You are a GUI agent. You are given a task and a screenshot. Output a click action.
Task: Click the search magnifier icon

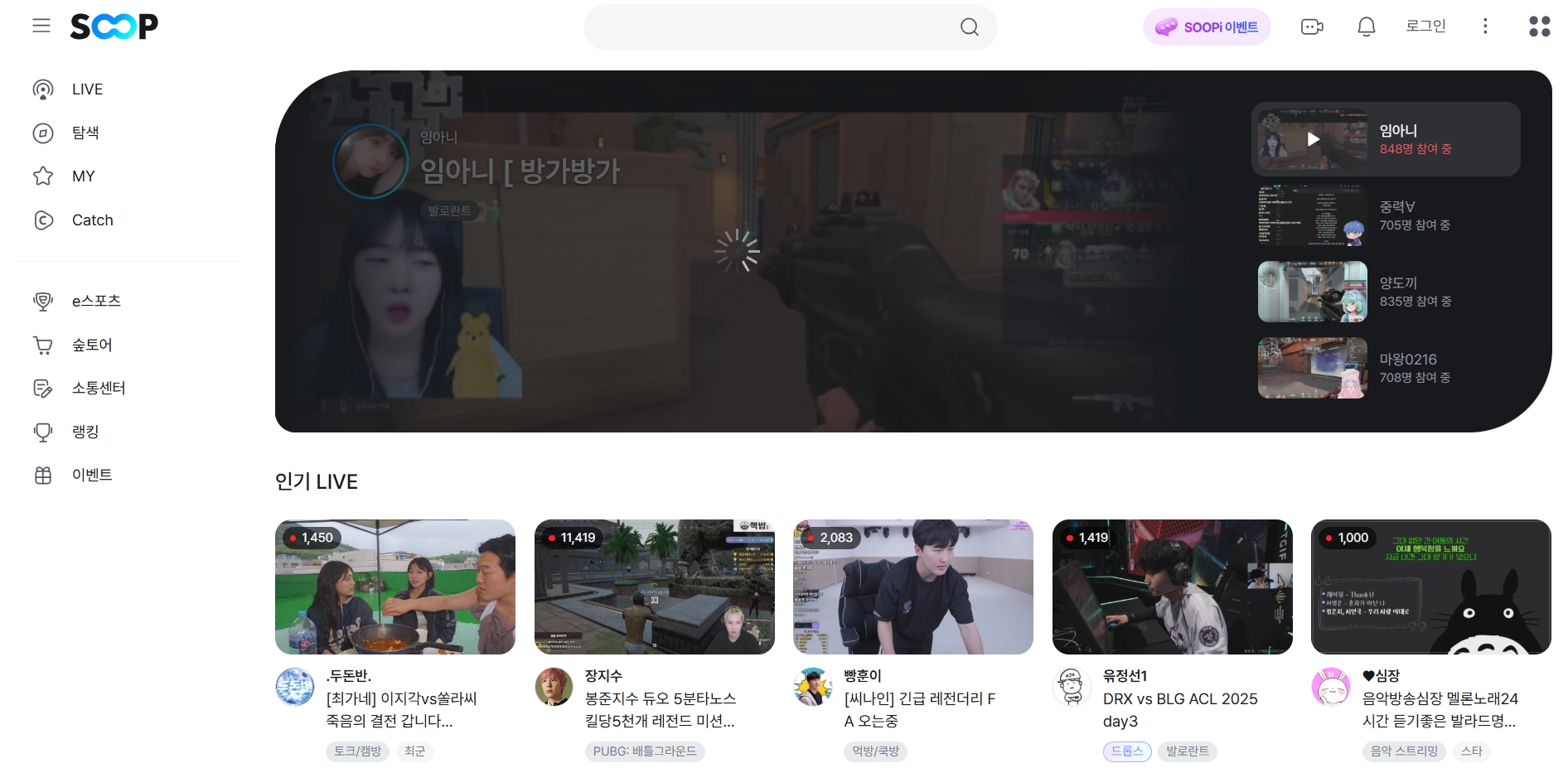tap(968, 27)
